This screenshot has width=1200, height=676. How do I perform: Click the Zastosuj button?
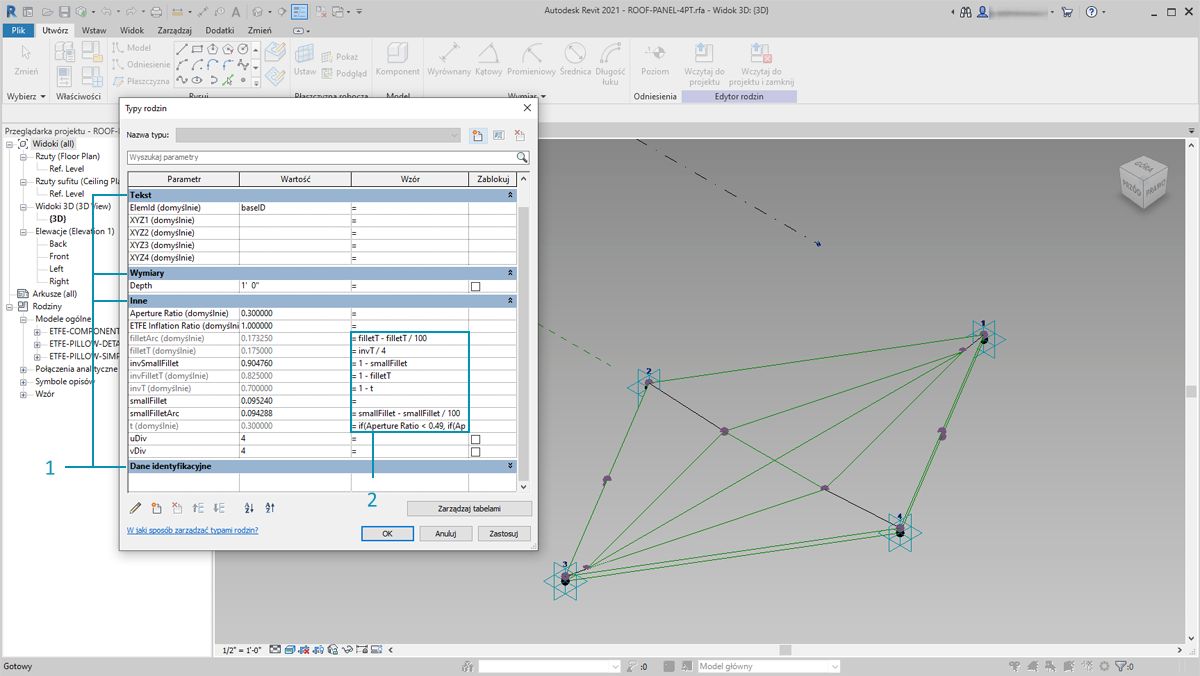pyautogui.click(x=504, y=534)
